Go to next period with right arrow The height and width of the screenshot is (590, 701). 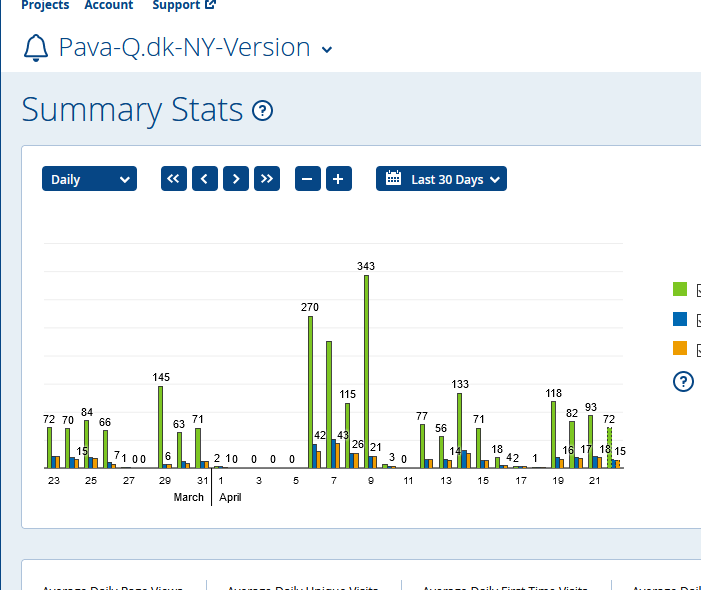tap(236, 179)
